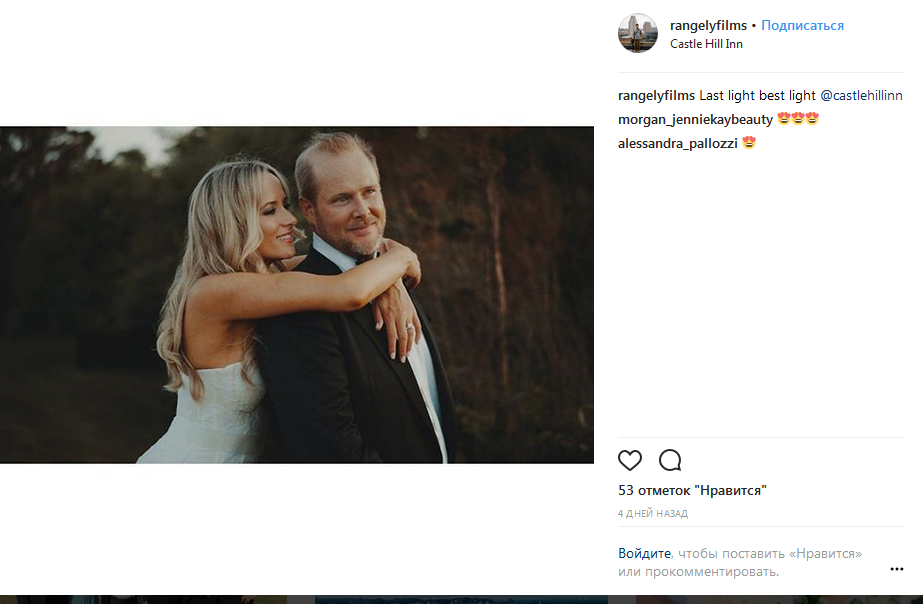Click the Войдите login link
The image size is (923, 604).
pyautogui.click(x=644, y=553)
